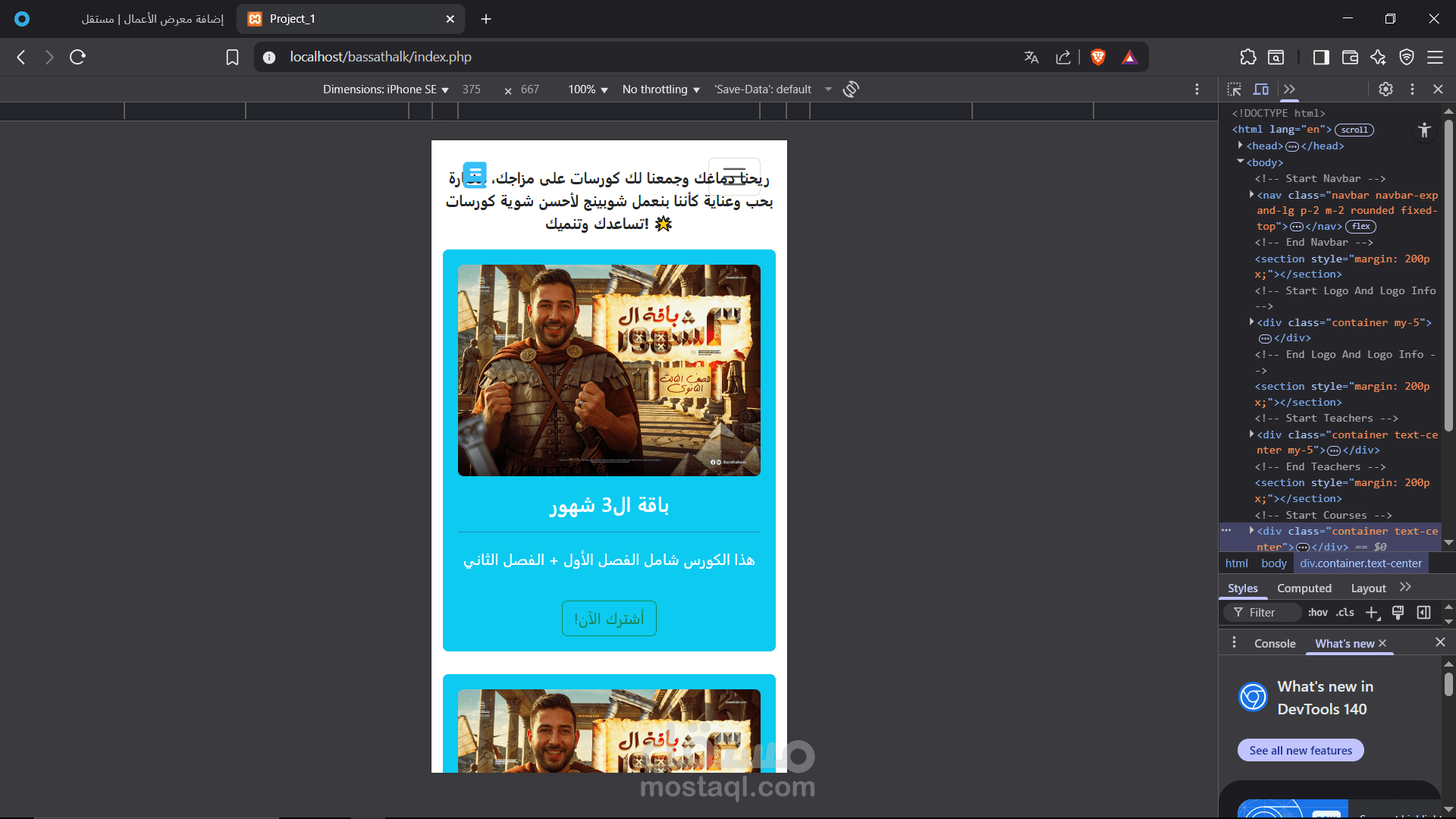View site information icon in address bar
The height and width of the screenshot is (819, 1456).
[269, 57]
